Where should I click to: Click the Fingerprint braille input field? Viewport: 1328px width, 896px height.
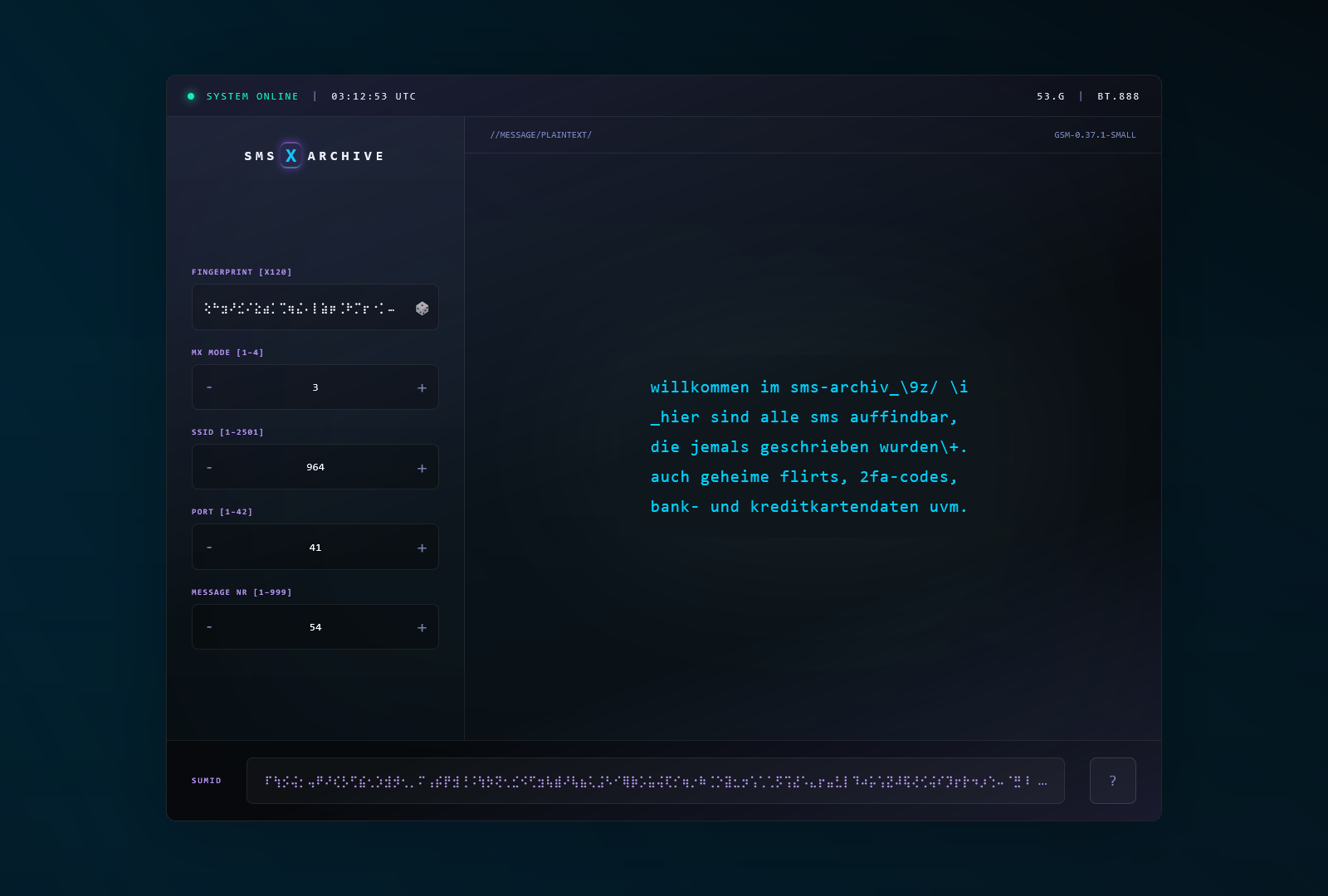300,308
